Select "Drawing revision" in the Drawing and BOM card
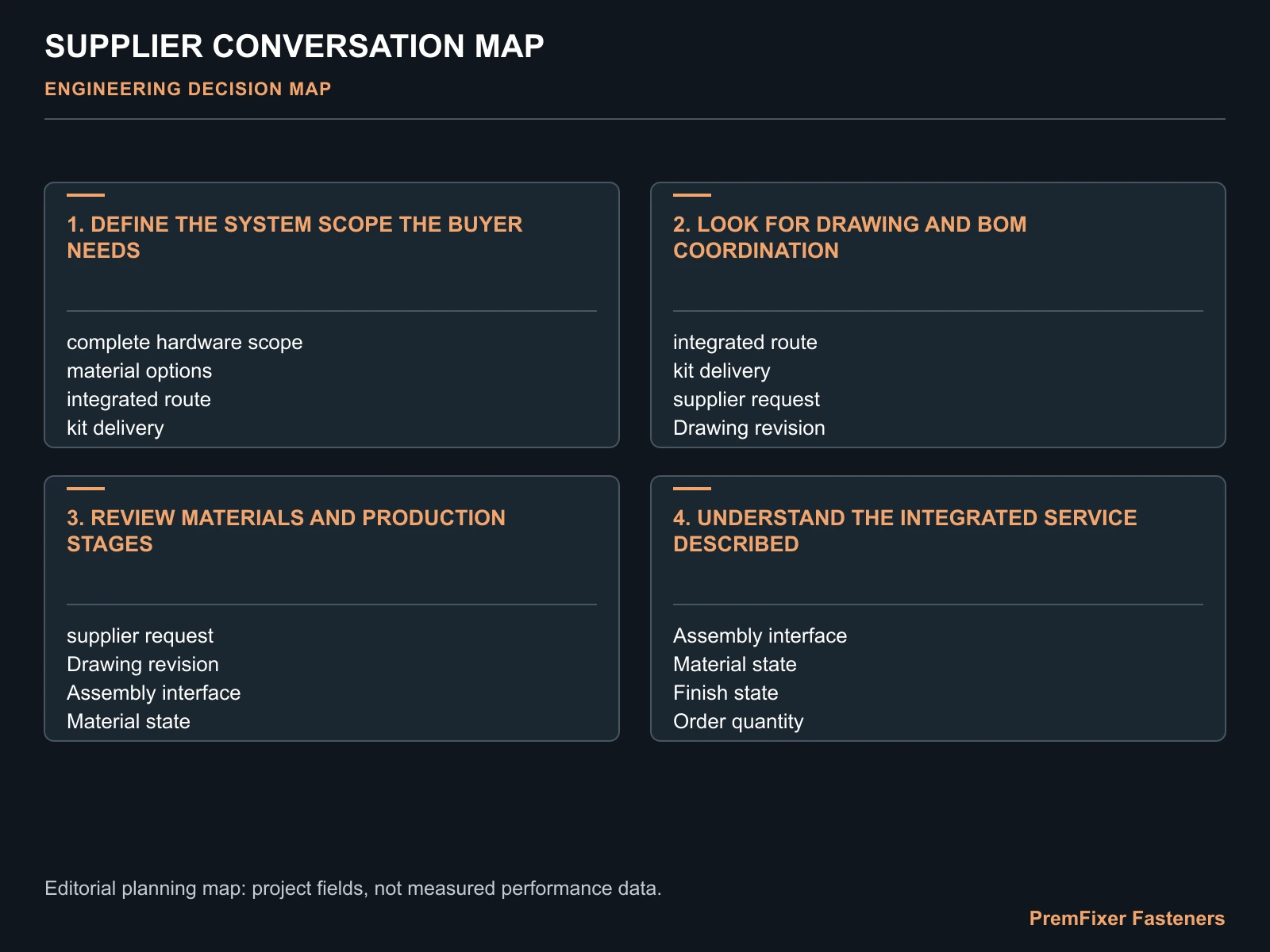Viewport: 1270px width, 952px height. pos(749,428)
